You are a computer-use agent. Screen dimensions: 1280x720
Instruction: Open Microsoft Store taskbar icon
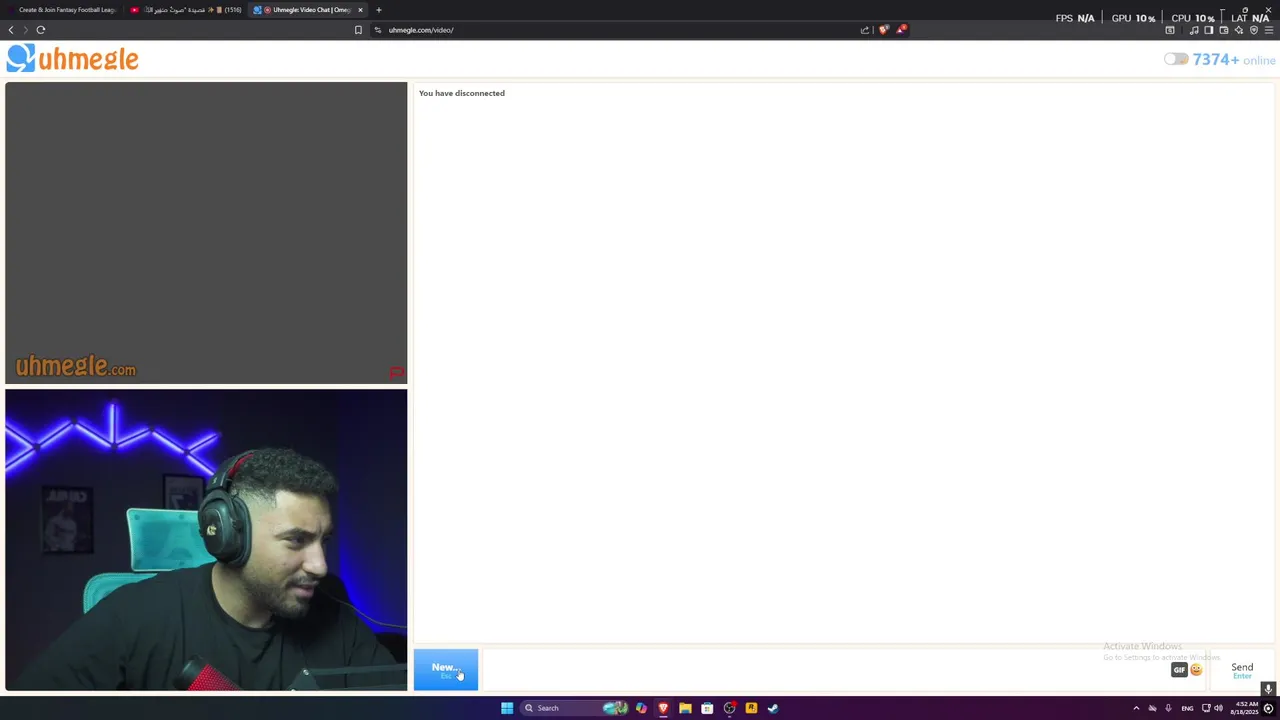[x=707, y=708]
